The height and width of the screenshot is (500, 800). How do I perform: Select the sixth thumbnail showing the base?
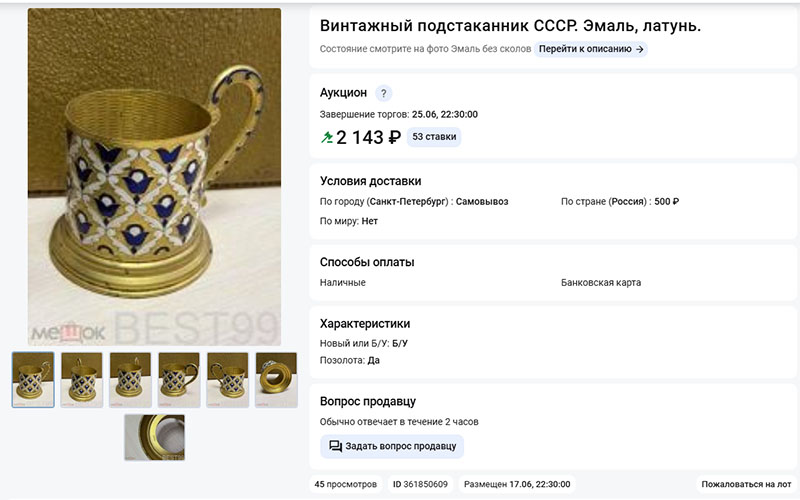[x=277, y=380]
